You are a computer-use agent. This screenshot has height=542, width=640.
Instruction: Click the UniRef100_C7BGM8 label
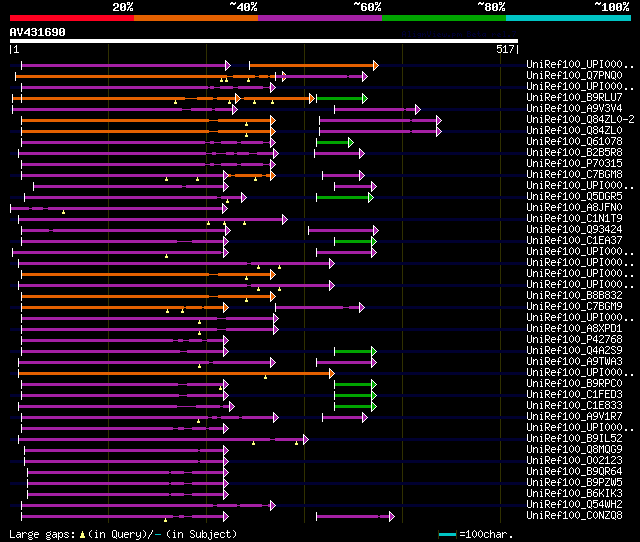(x=574, y=175)
